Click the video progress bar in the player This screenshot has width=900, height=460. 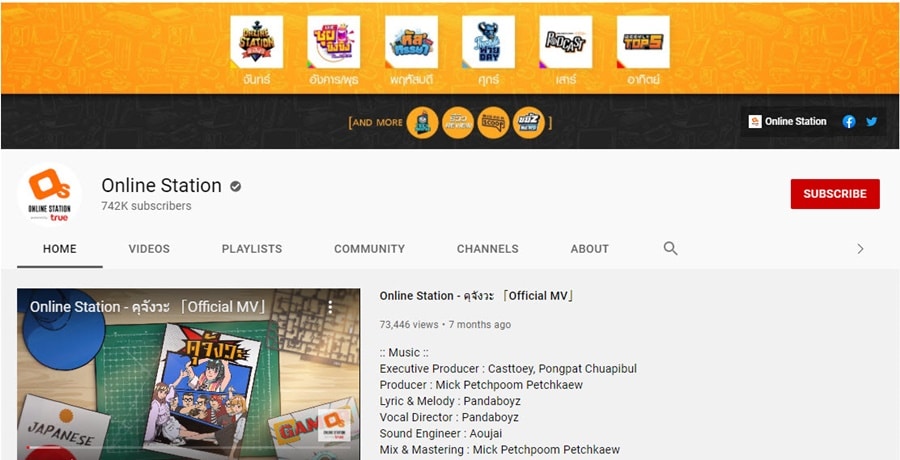(188, 447)
